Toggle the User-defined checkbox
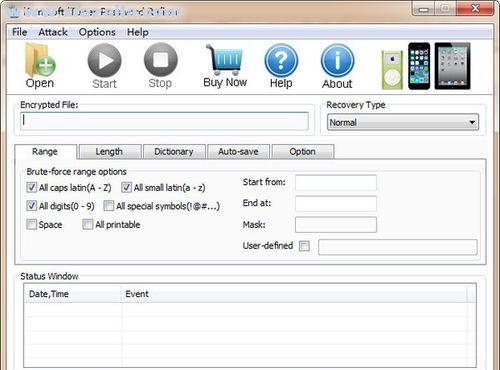500x370 pixels. (304, 246)
